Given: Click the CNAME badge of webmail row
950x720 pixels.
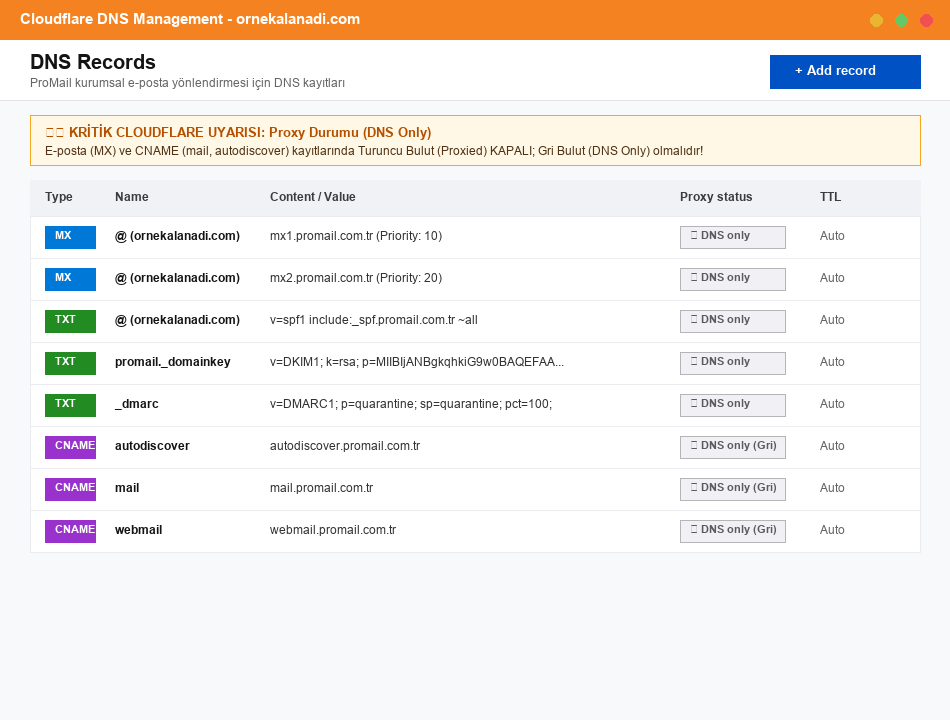Looking at the screenshot, I should pyautogui.click(x=70, y=531).
